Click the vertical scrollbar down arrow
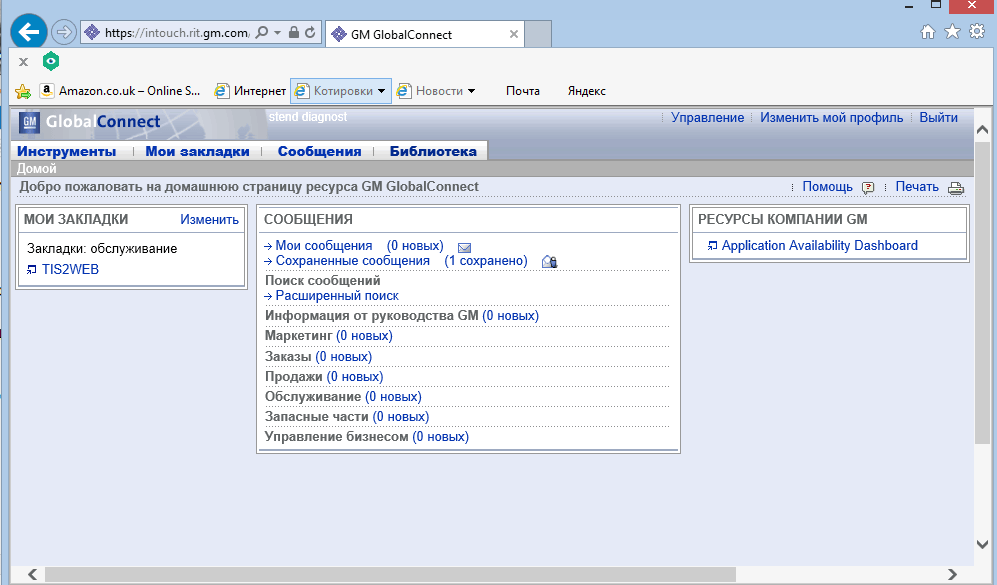This screenshot has height=585, width=997. (982, 544)
